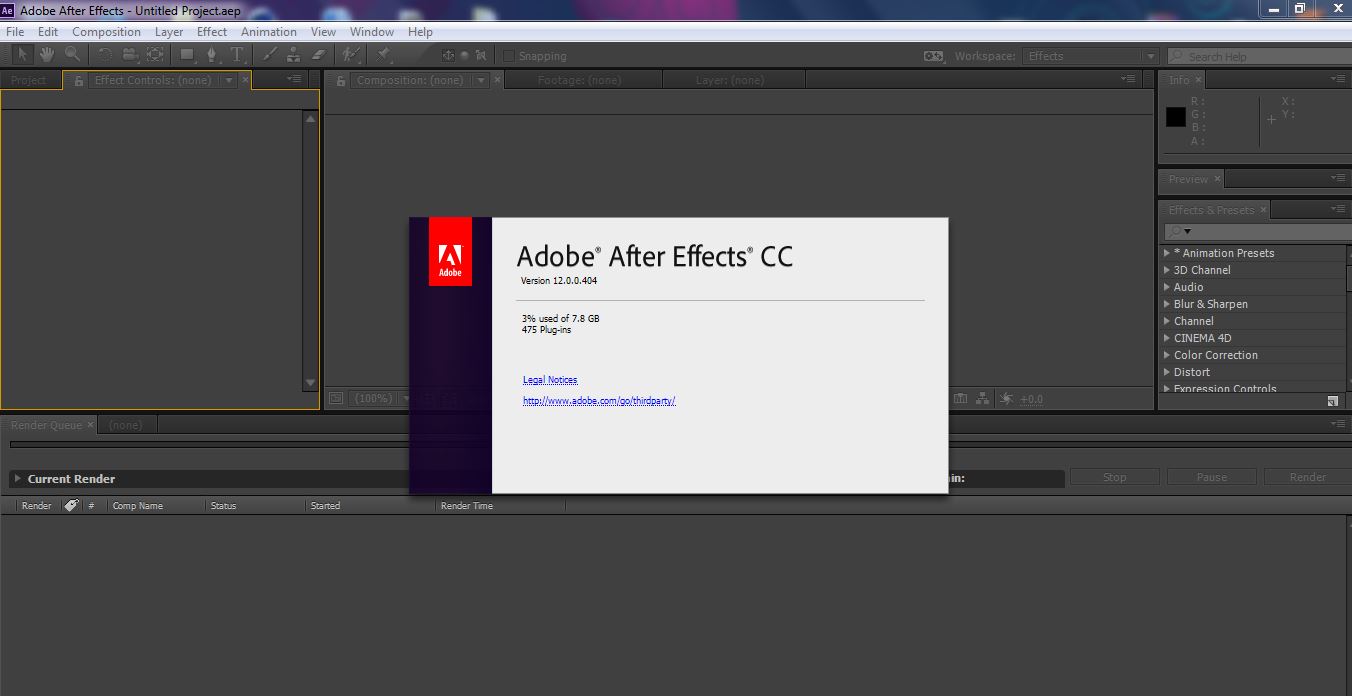Click the view axis mode icon
This screenshot has width=1352, height=696.
click(481, 56)
